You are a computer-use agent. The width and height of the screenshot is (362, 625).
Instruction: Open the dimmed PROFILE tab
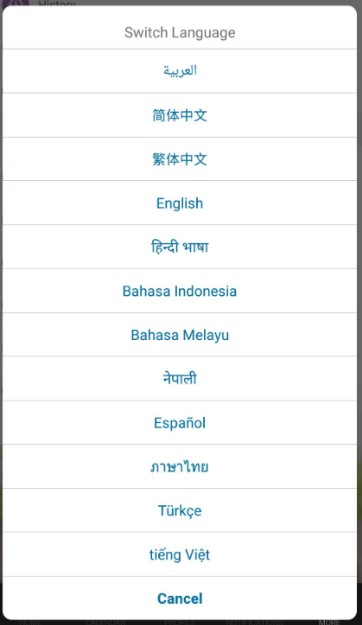179,622
